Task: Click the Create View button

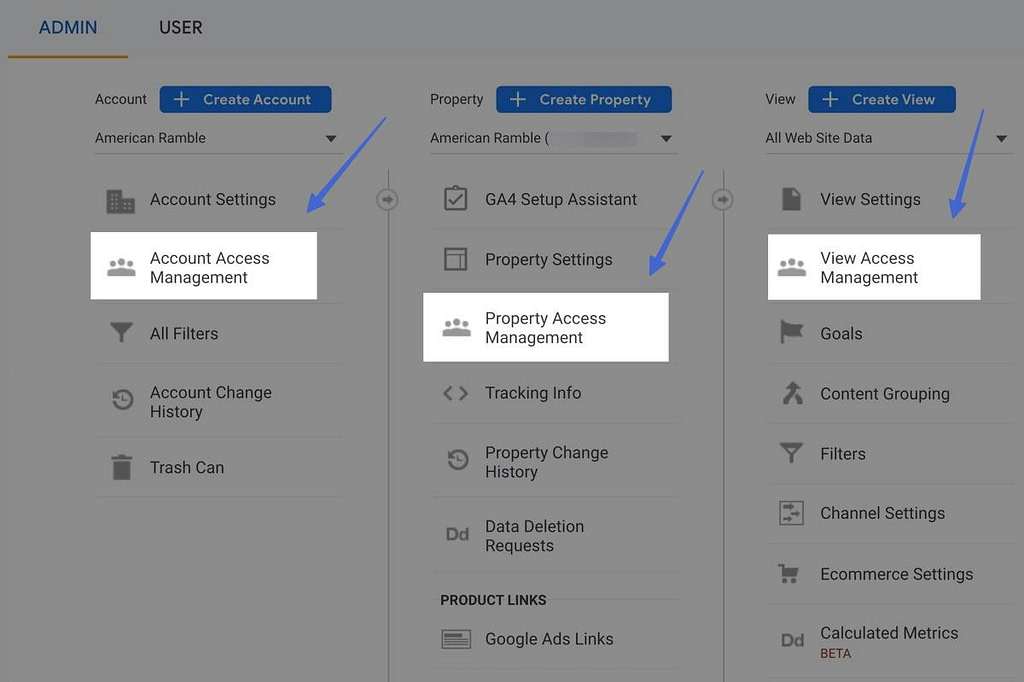Action: coord(881,99)
